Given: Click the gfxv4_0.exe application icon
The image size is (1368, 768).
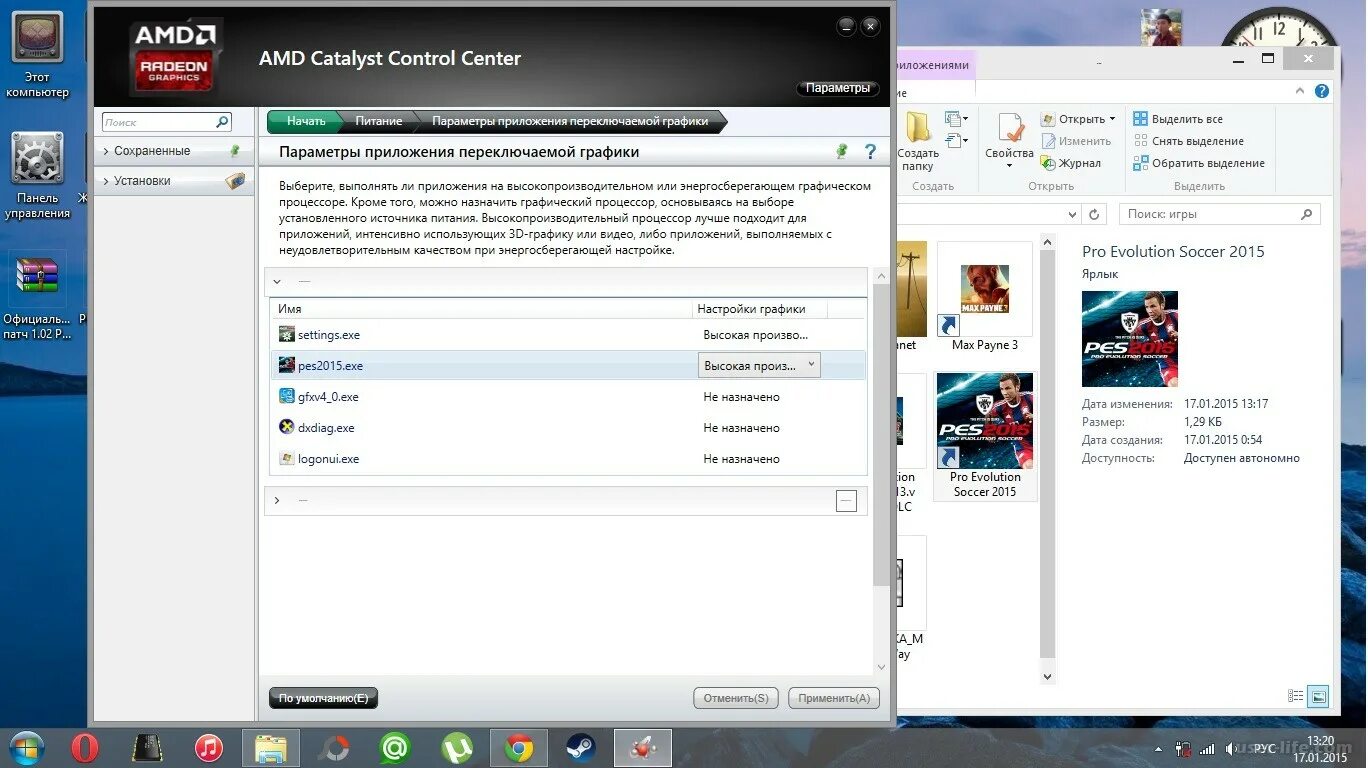Looking at the screenshot, I should [287, 396].
